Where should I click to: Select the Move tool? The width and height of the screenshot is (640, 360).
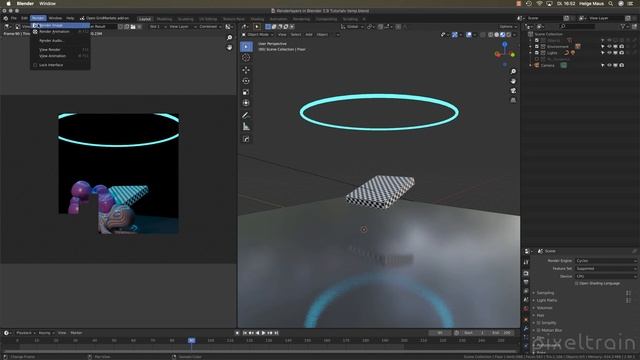[246, 70]
